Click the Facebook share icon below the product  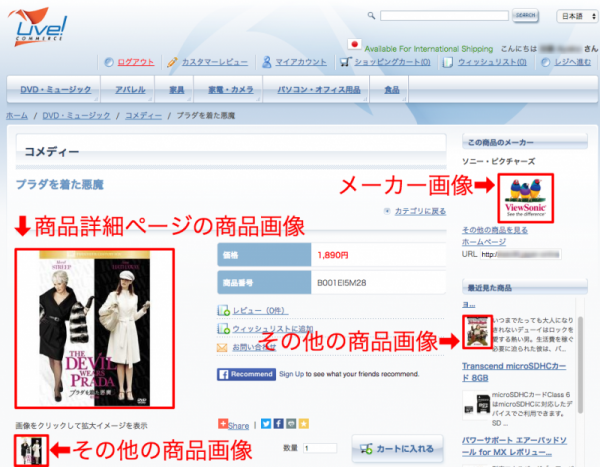pyautogui.click(x=278, y=424)
